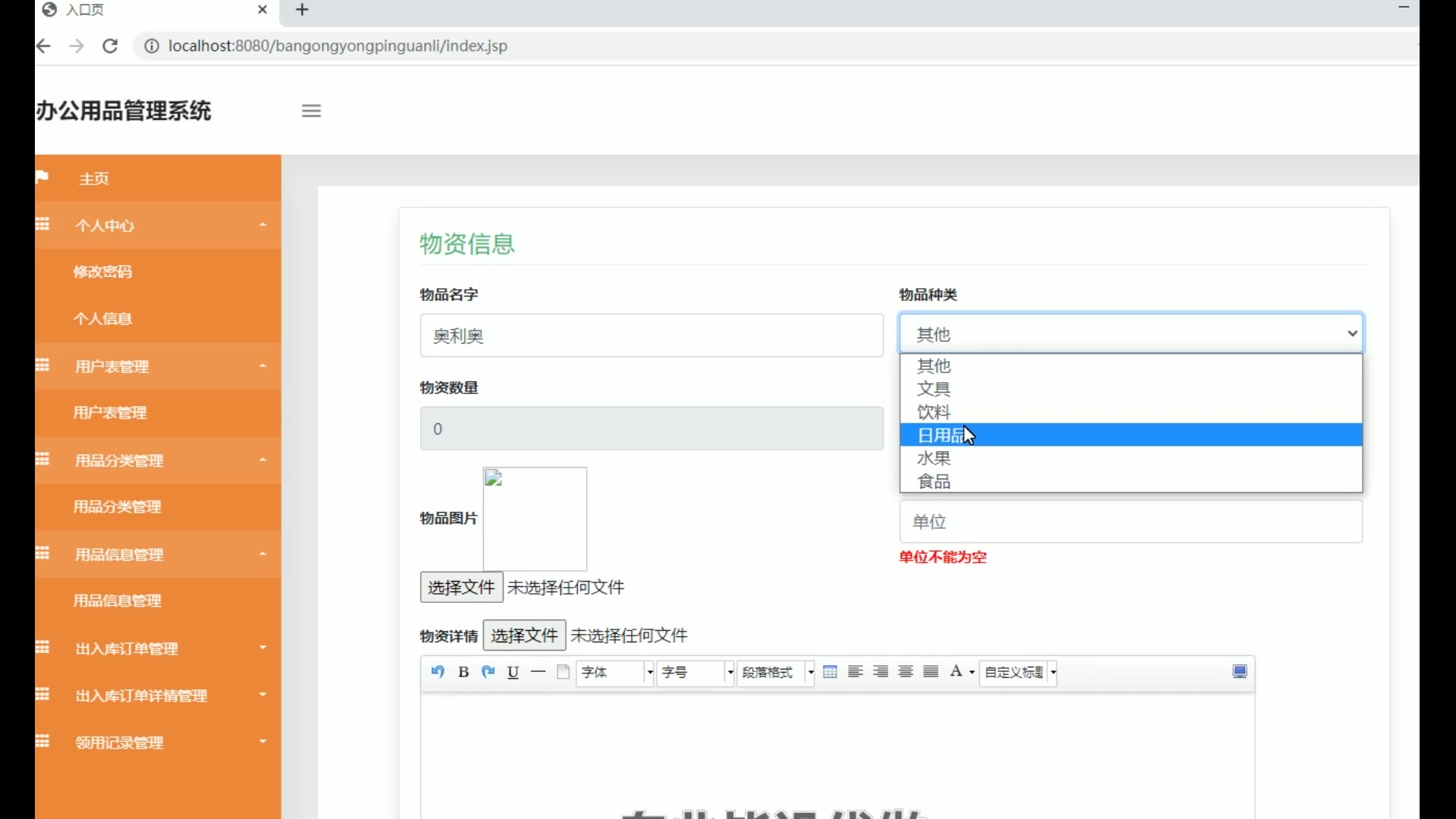Click 选择文件 button under 物品图片

(x=461, y=587)
